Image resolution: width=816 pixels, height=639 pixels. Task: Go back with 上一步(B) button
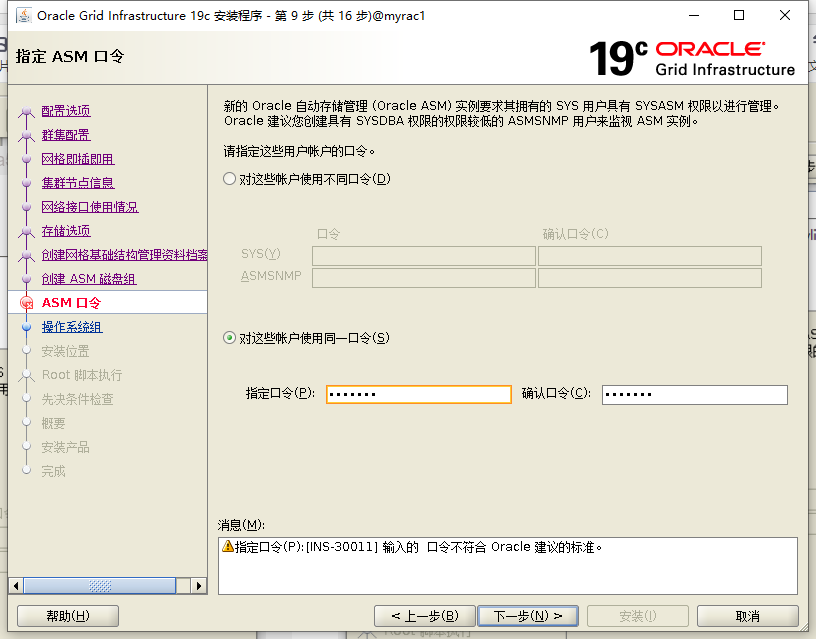coord(425,616)
